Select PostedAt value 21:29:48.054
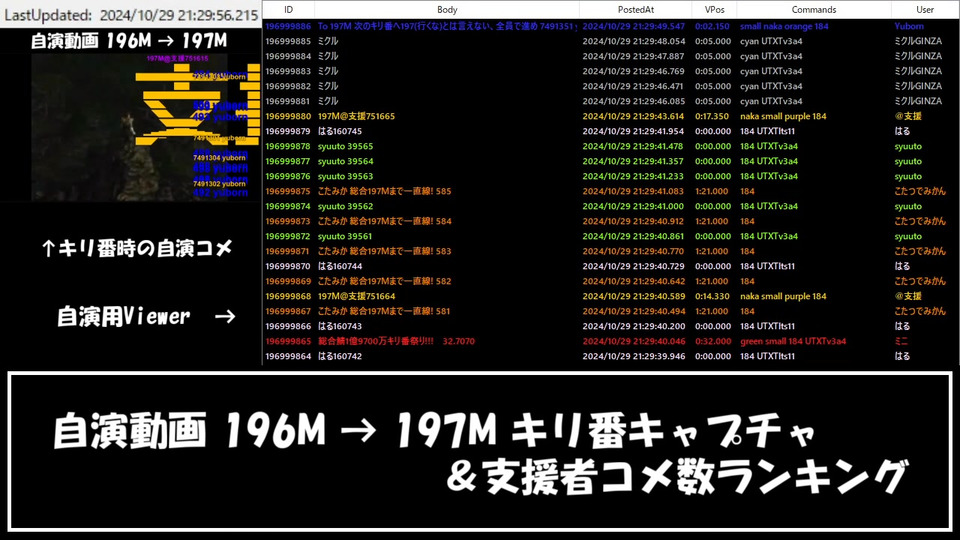This screenshot has height=540, width=960. coord(634,41)
